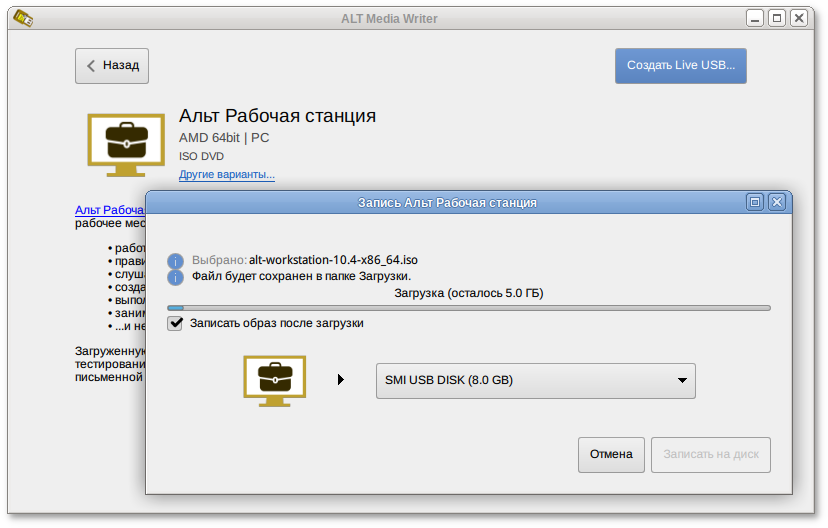Minimize the ALT Media Writer window

point(755,18)
